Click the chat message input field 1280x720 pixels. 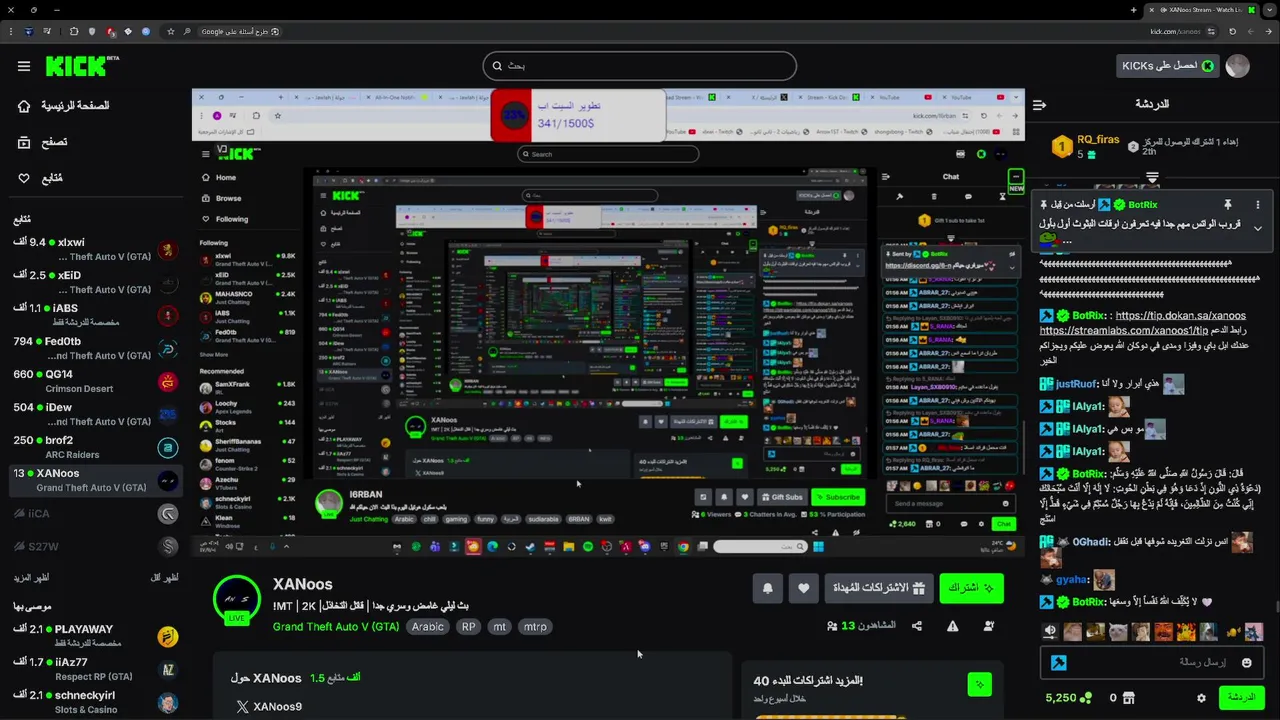coord(1150,662)
